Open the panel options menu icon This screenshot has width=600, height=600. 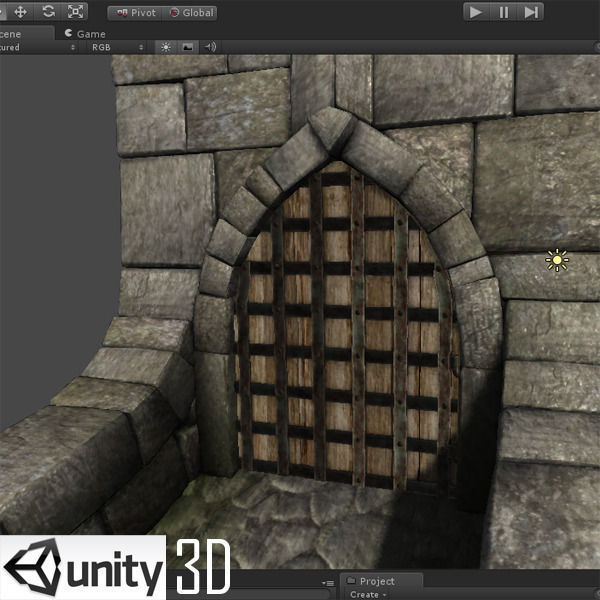tap(328, 583)
